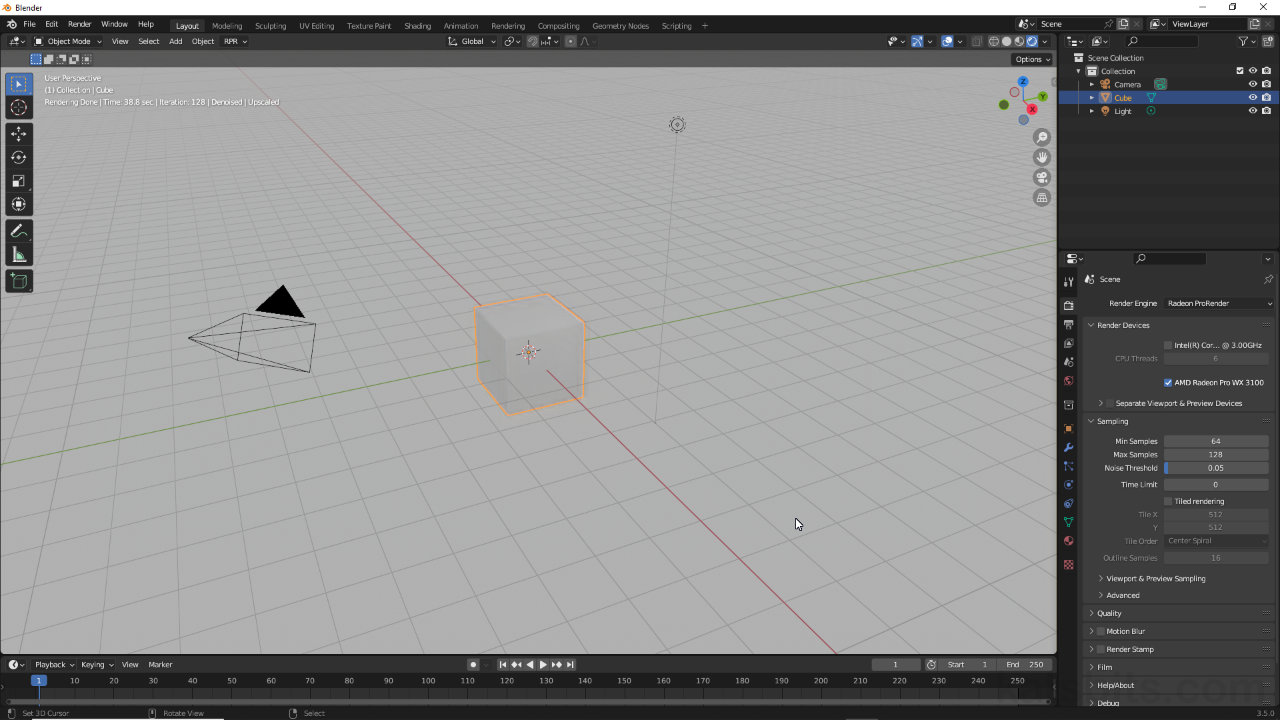Open the viewport Options button

pos(1030,59)
